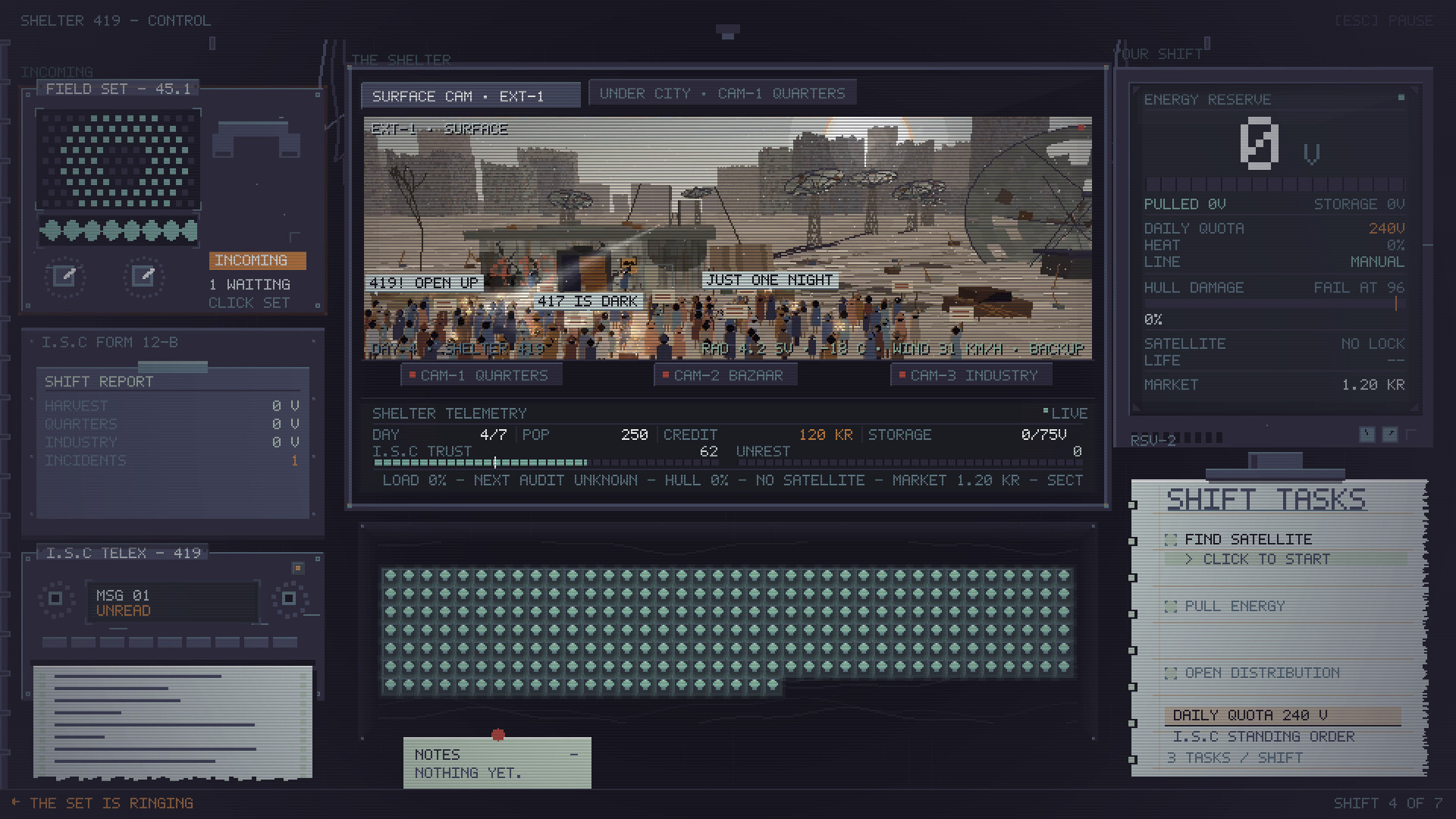This screenshot has width=1456, height=819.
Task: Collapse the Notes card with the minus sign
Action: [x=574, y=755]
